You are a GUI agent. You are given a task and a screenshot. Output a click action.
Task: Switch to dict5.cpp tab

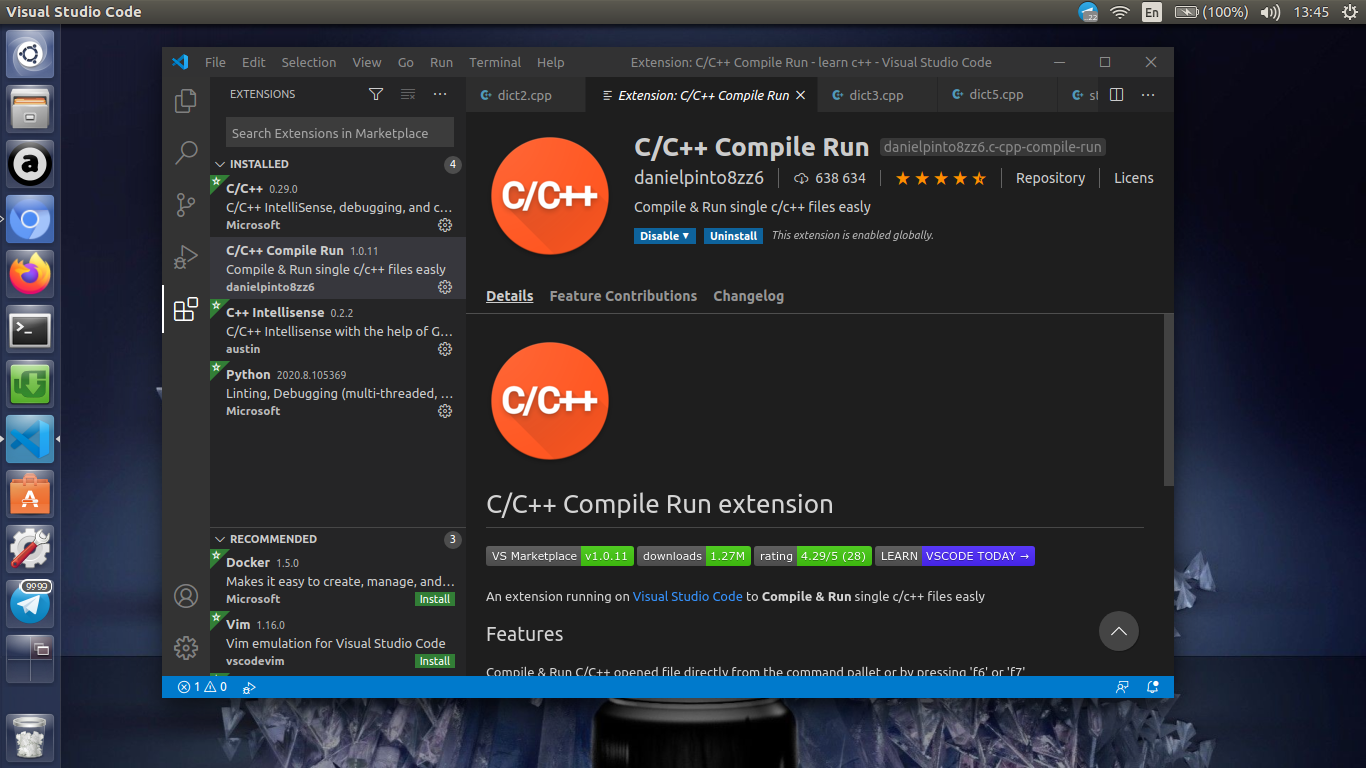click(x=997, y=95)
